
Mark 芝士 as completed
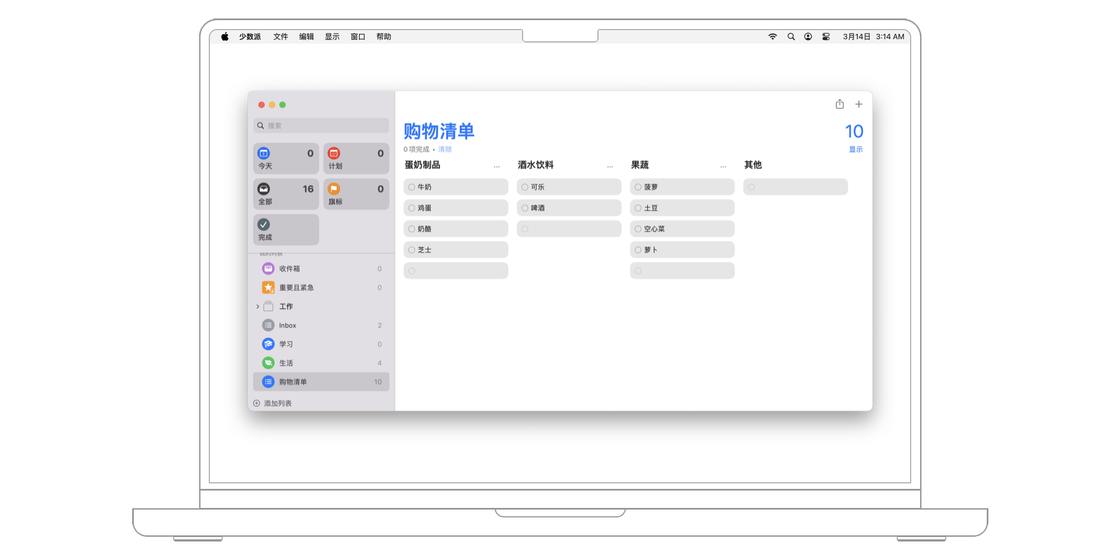[411, 250]
